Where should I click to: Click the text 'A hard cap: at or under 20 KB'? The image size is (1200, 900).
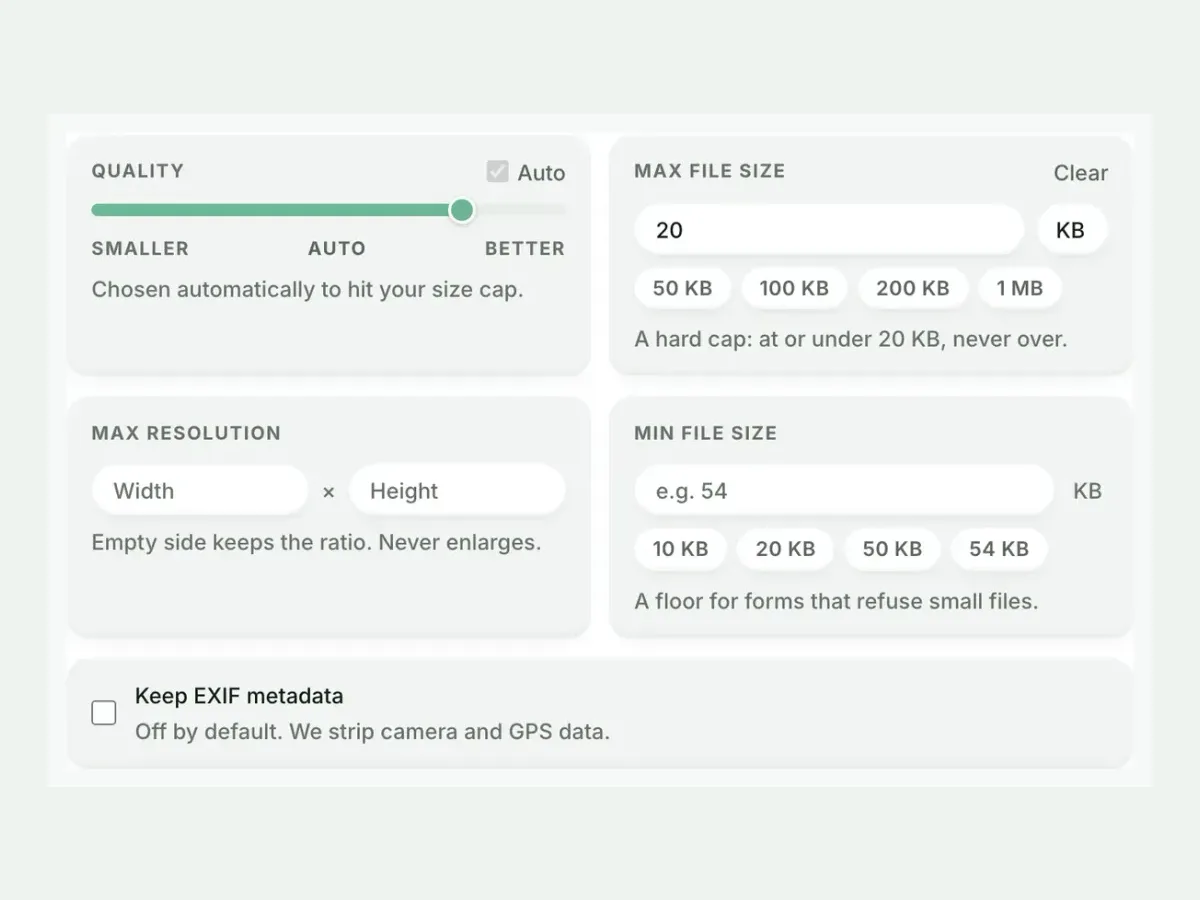click(x=789, y=339)
